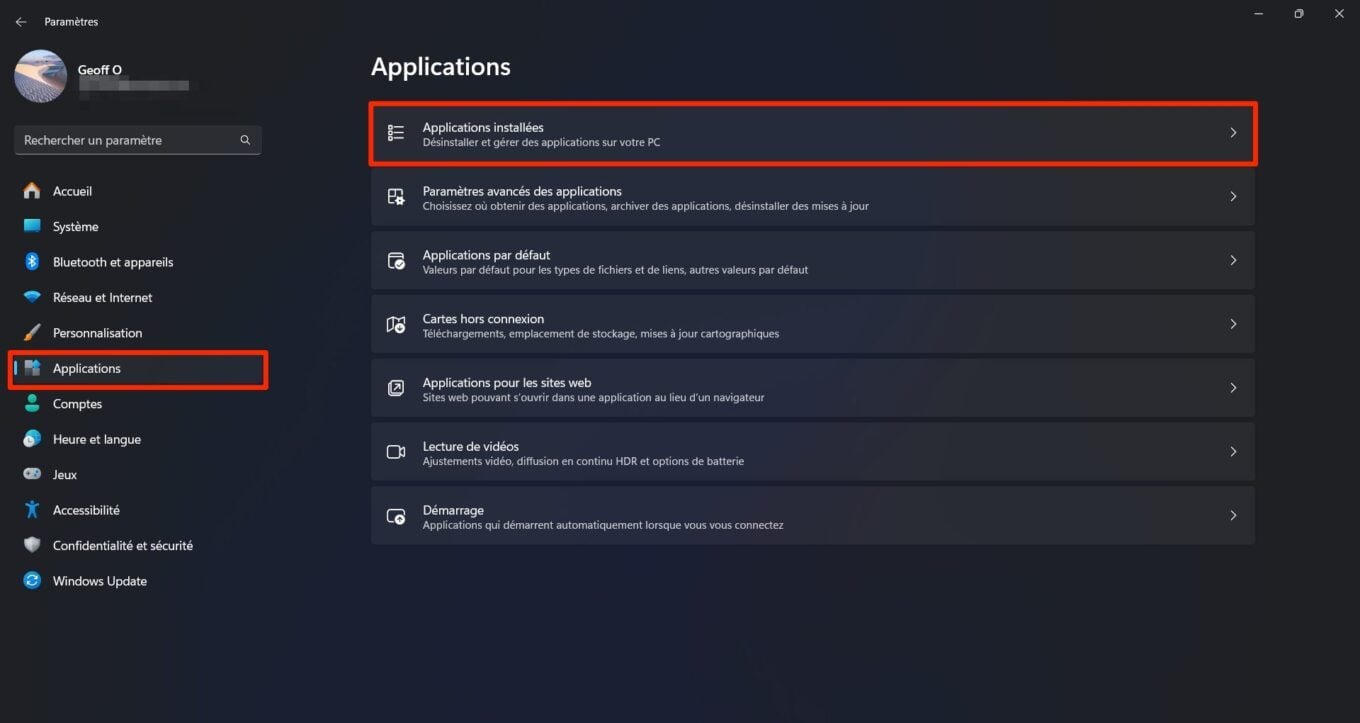Expand Applications installées chevron arrow
Viewport: 1360px width, 723px height.
[1233, 133]
